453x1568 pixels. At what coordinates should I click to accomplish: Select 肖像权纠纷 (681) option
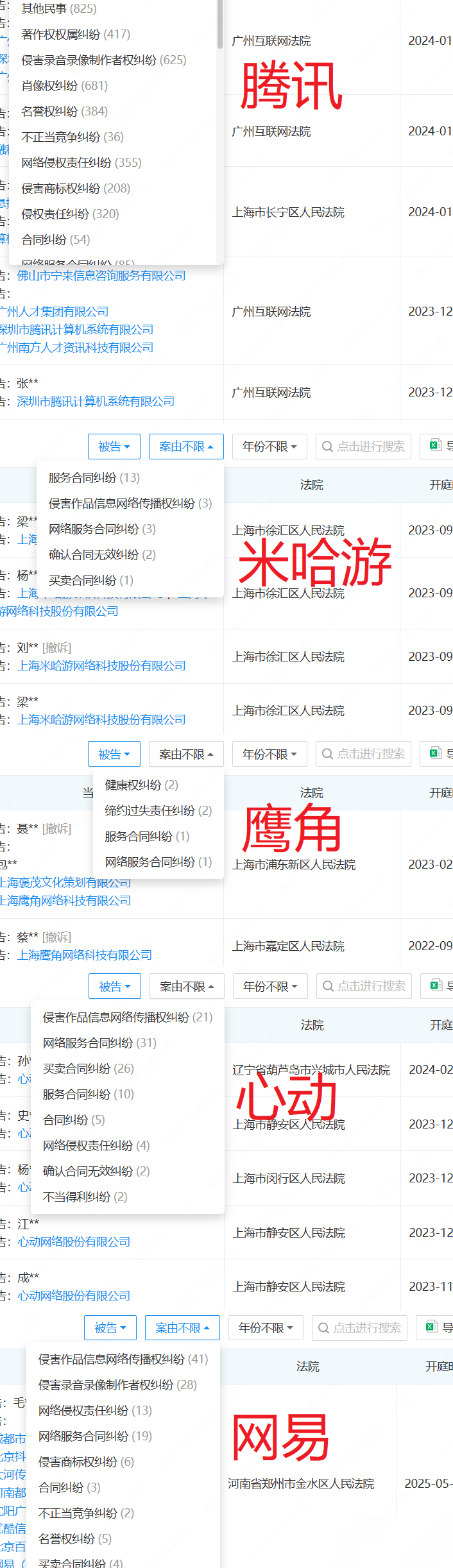(x=65, y=85)
